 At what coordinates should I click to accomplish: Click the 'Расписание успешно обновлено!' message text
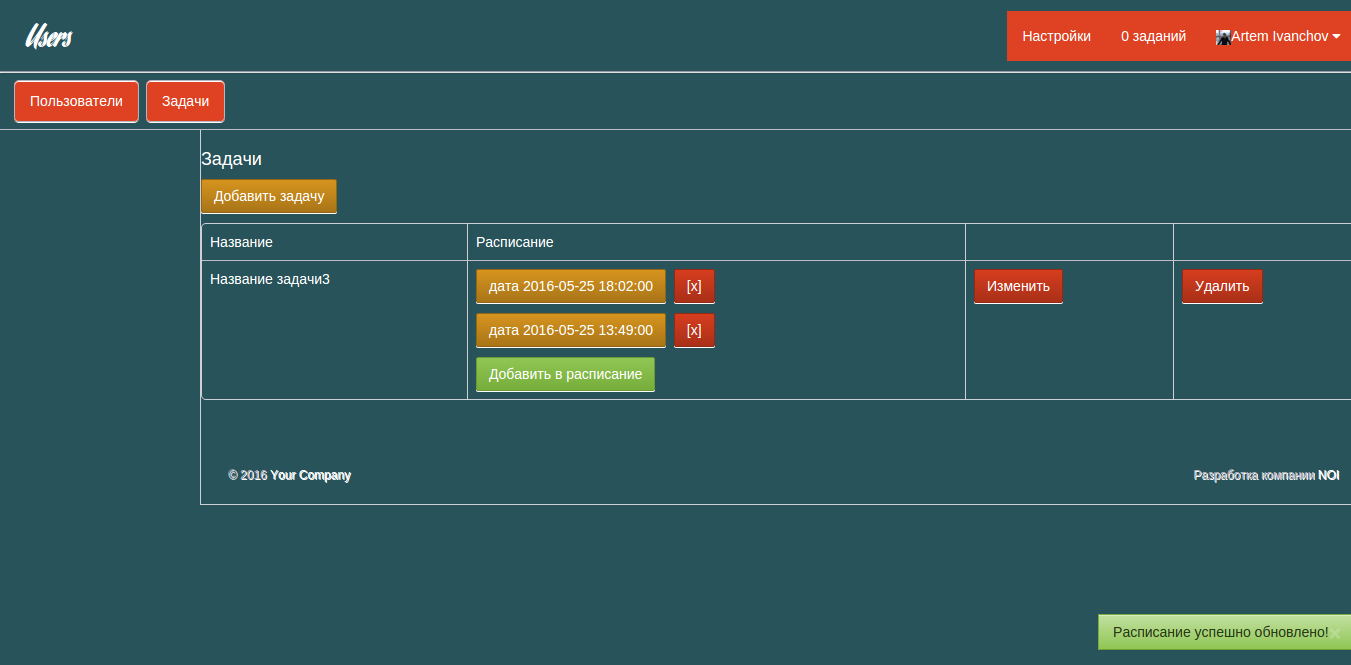(1220, 632)
